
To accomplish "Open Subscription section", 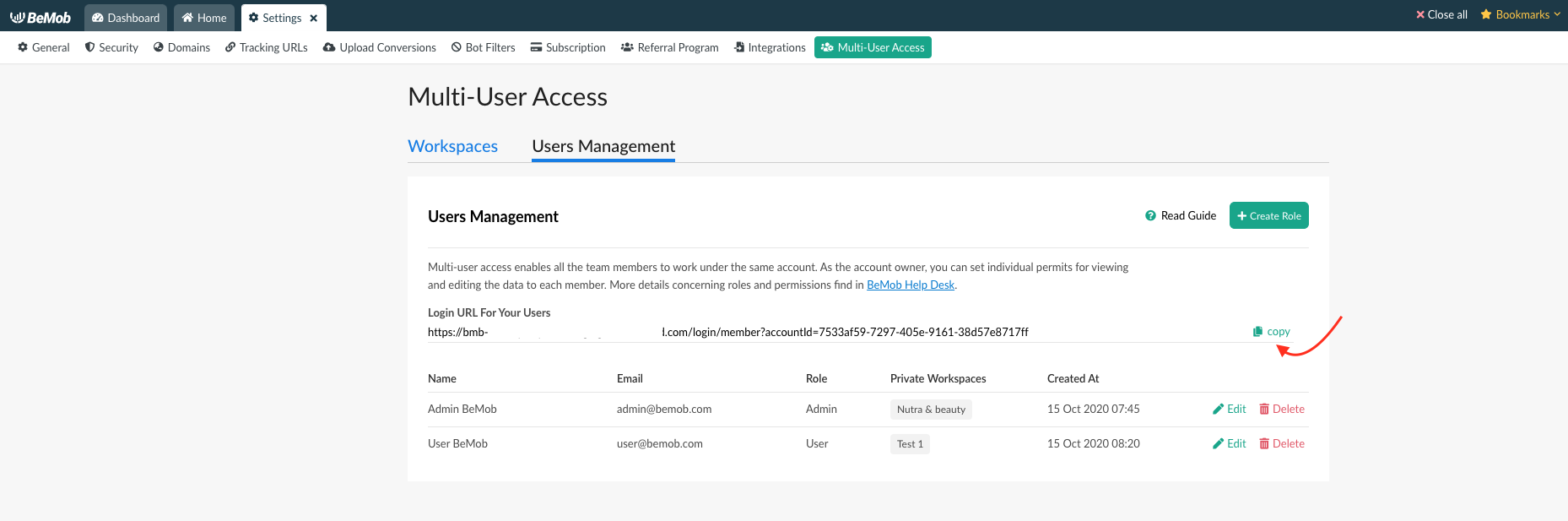I will [568, 47].
